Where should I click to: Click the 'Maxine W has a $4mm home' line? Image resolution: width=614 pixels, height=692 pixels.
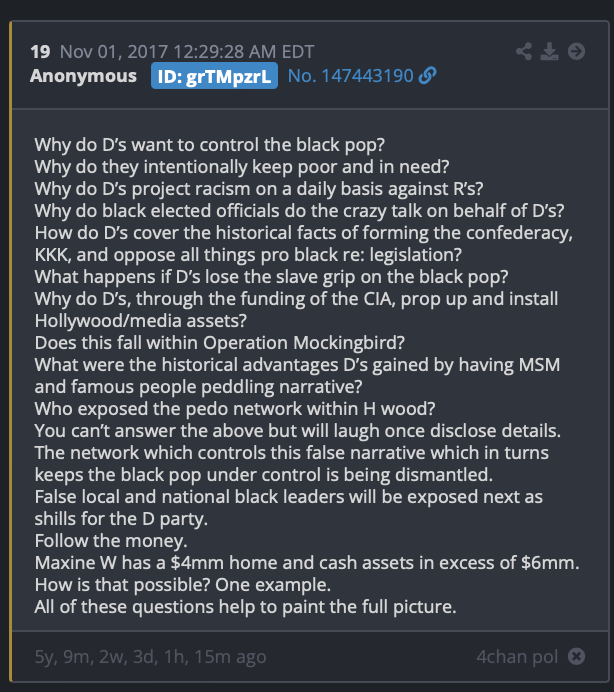(x=307, y=563)
